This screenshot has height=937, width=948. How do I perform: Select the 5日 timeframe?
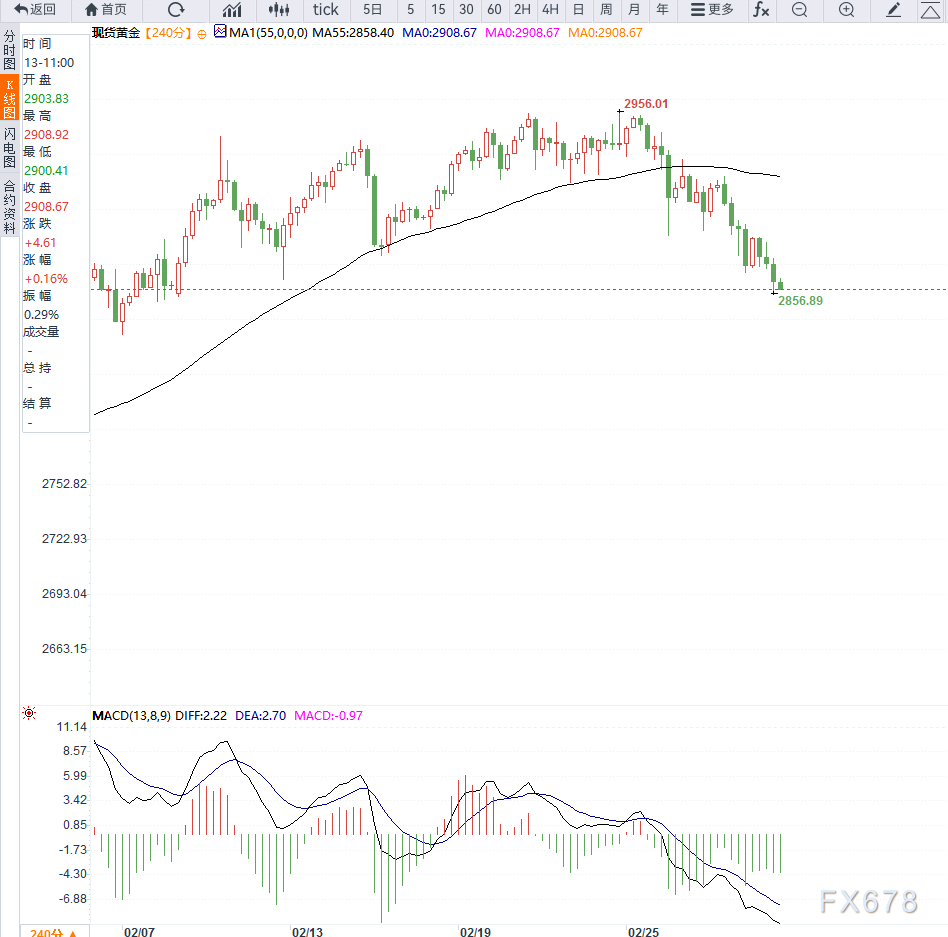(372, 10)
